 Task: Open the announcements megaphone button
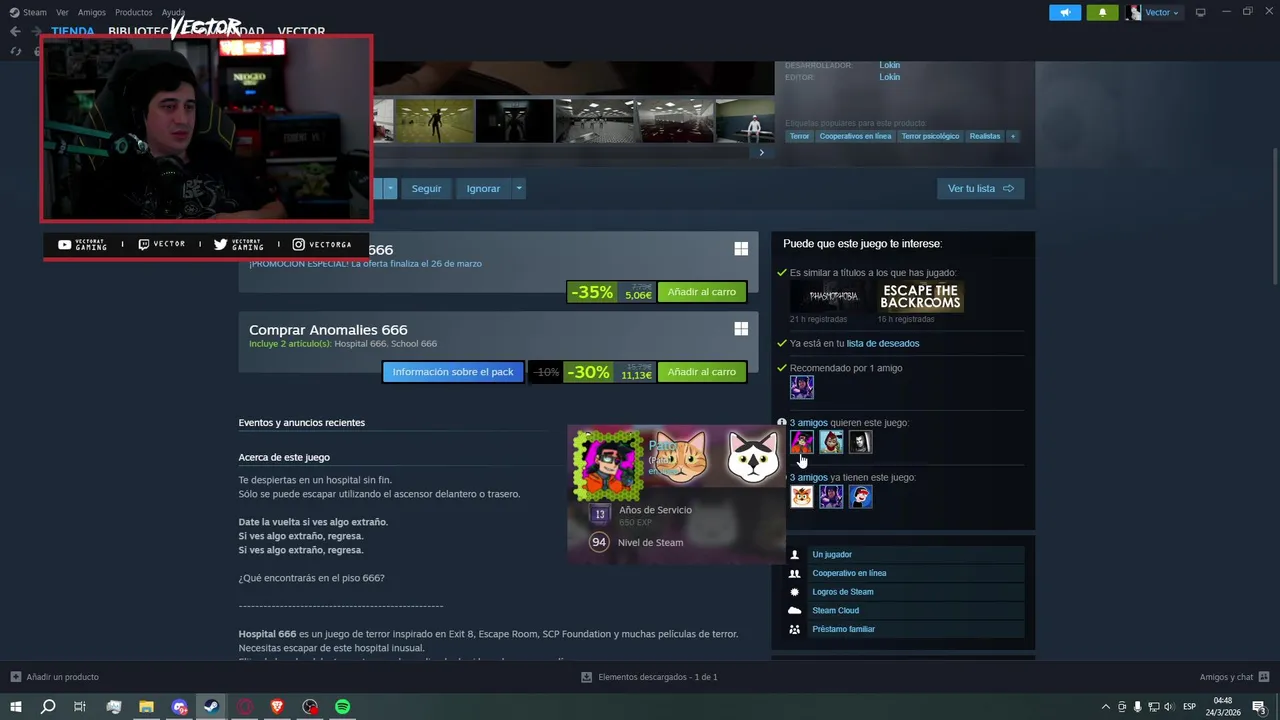click(x=1065, y=12)
